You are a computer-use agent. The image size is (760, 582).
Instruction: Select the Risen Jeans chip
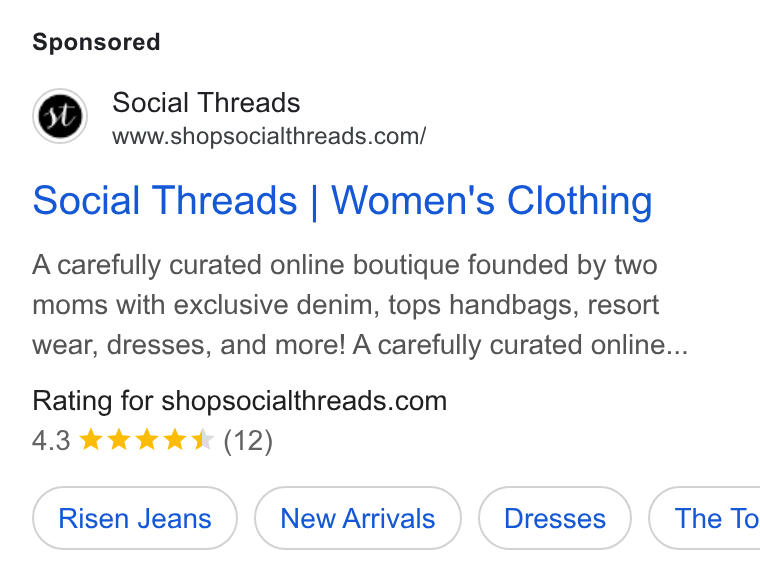135,518
